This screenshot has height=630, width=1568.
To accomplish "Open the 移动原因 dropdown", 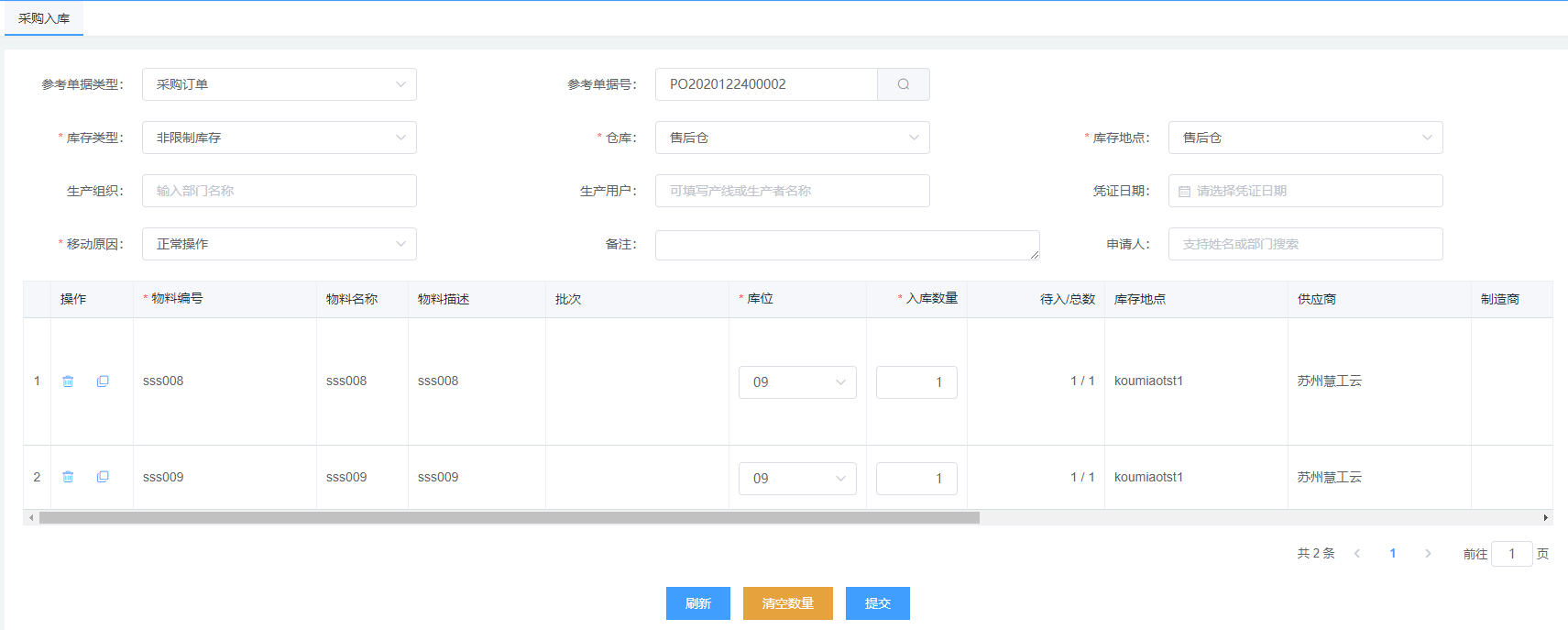I will point(279,244).
